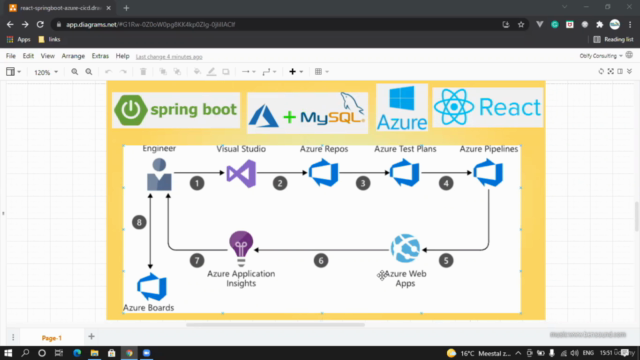Click the taskbar volume icon
Screen dimensions: 640x360
pos(574,353)
